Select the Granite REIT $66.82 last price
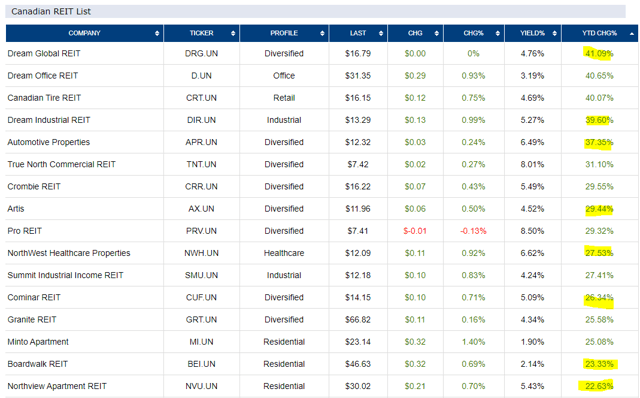 pyautogui.click(x=358, y=320)
